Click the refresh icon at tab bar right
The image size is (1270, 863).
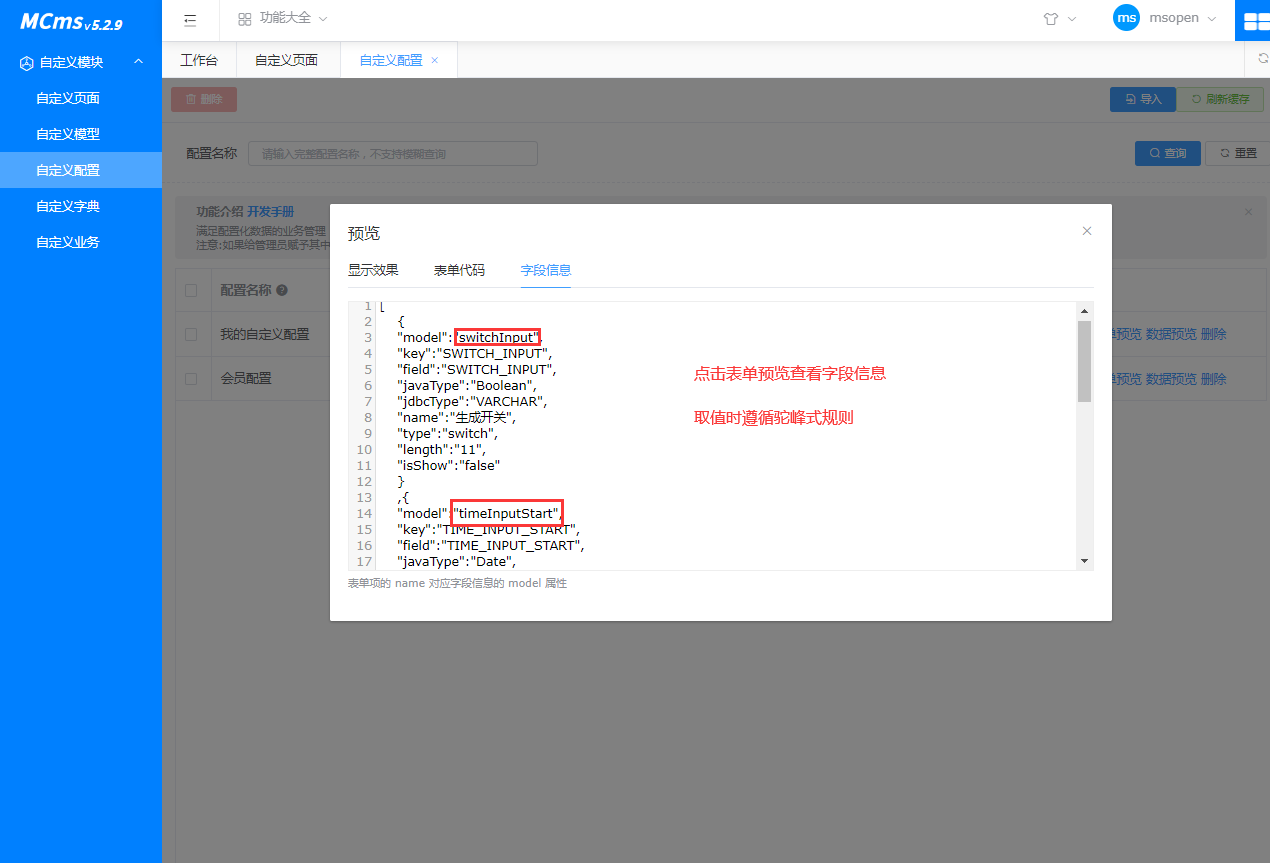point(1263,59)
